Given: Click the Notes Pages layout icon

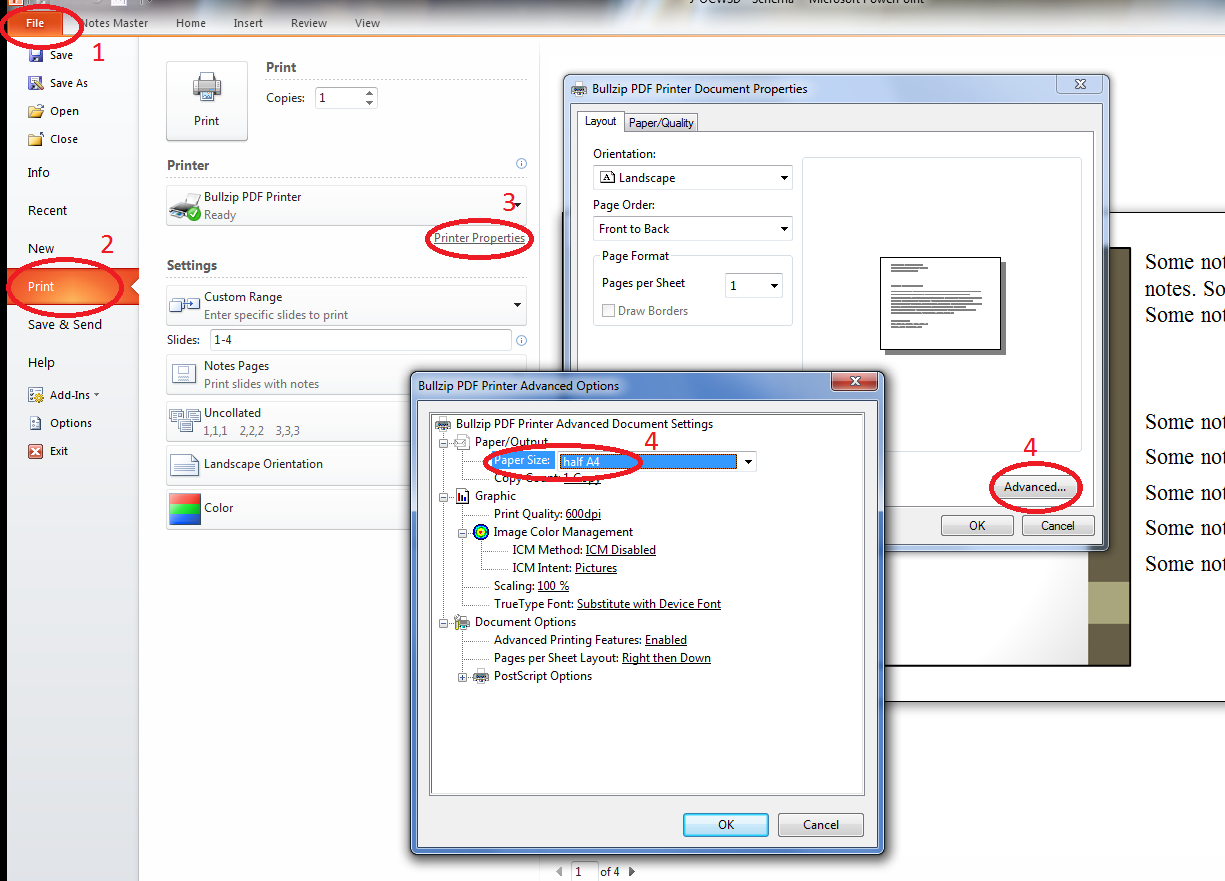Looking at the screenshot, I should [184, 374].
